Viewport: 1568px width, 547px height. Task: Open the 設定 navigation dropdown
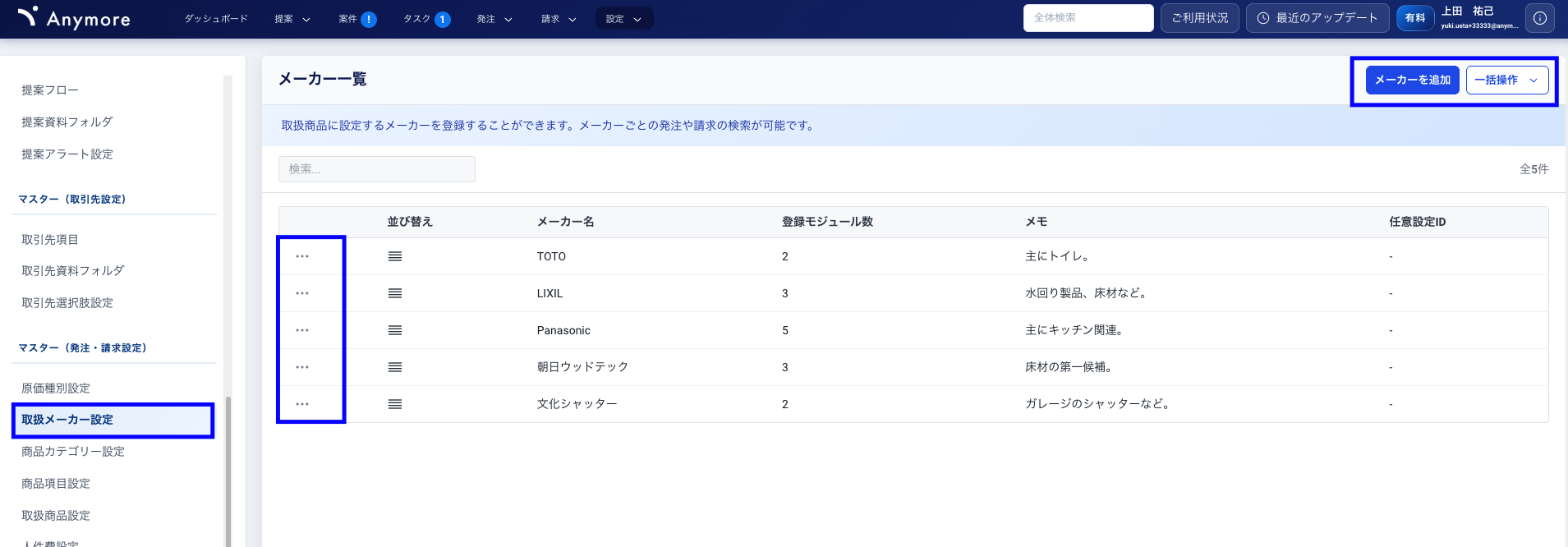624,19
